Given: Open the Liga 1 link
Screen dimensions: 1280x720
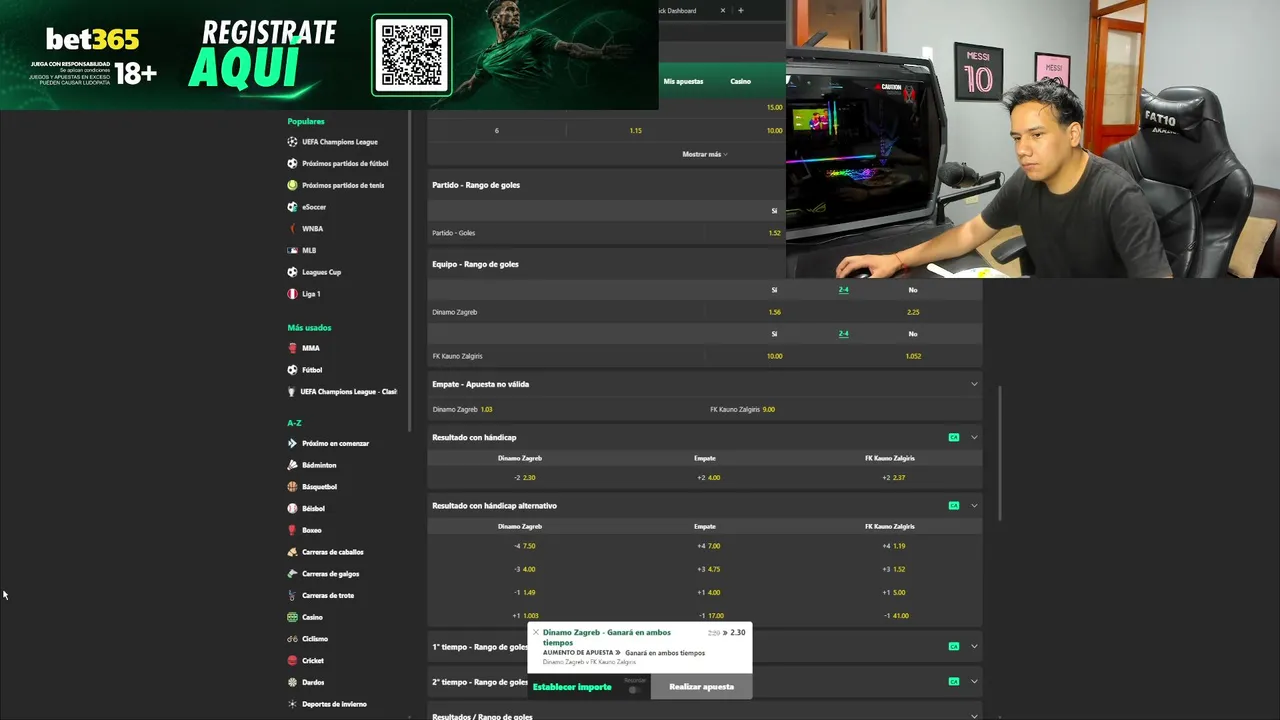Looking at the screenshot, I should click(311, 294).
